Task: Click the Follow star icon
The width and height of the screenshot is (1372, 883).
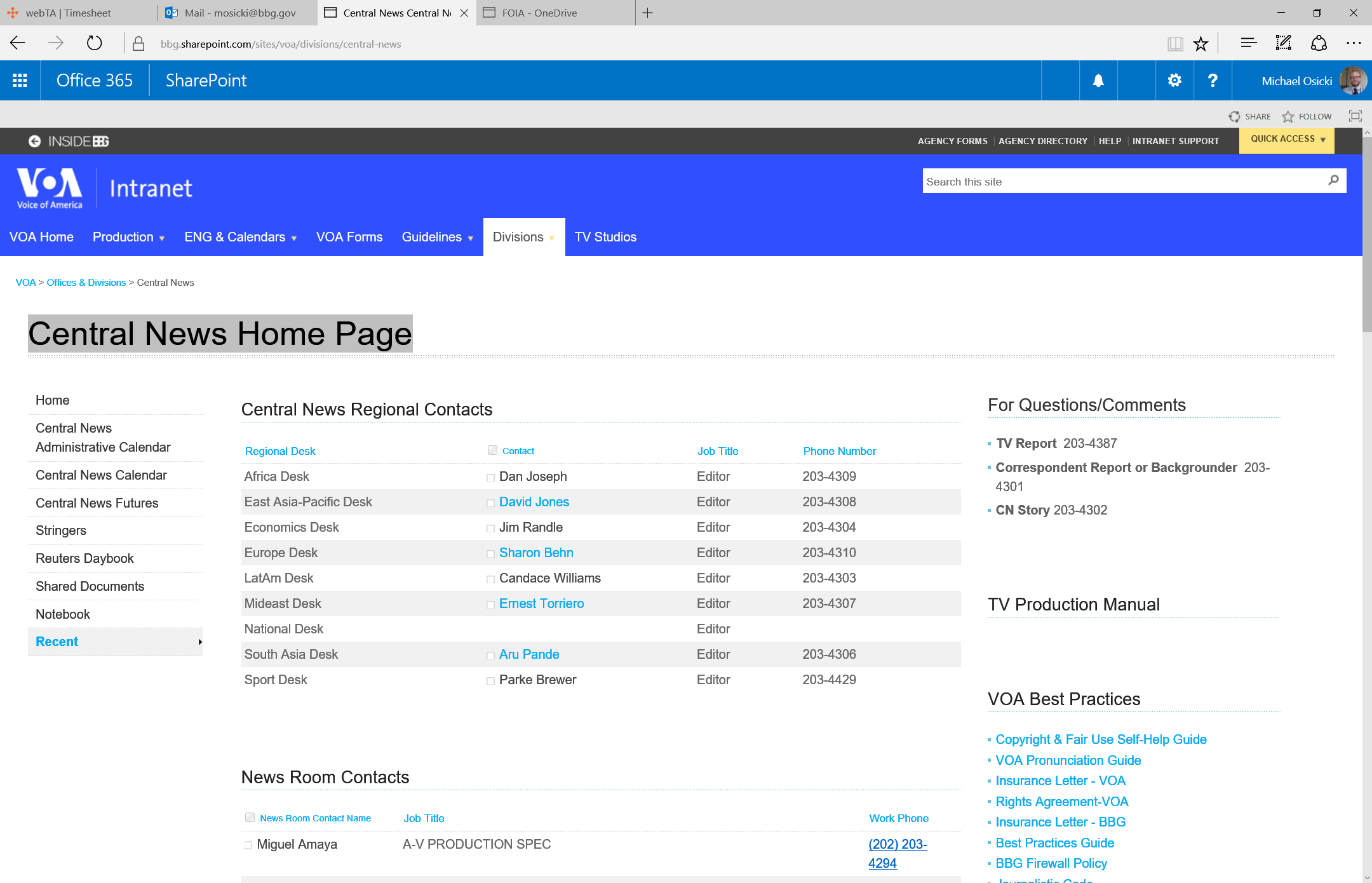Action: tap(1288, 116)
